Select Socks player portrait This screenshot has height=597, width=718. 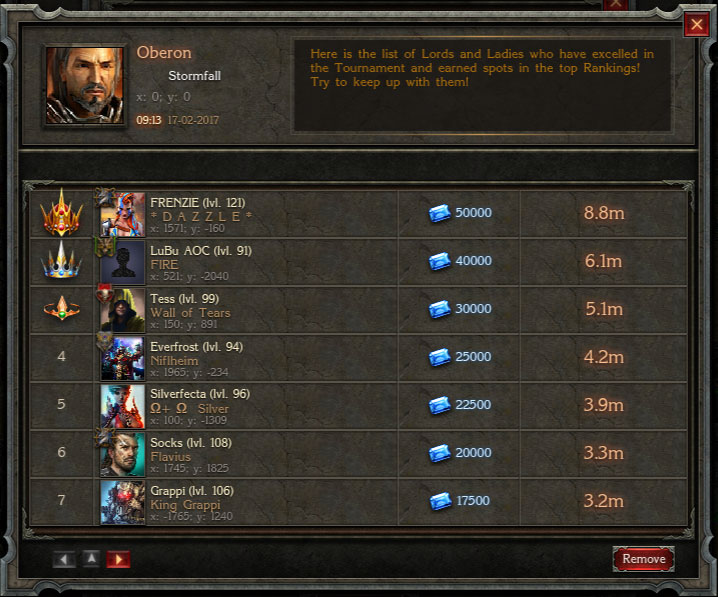[122, 455]
